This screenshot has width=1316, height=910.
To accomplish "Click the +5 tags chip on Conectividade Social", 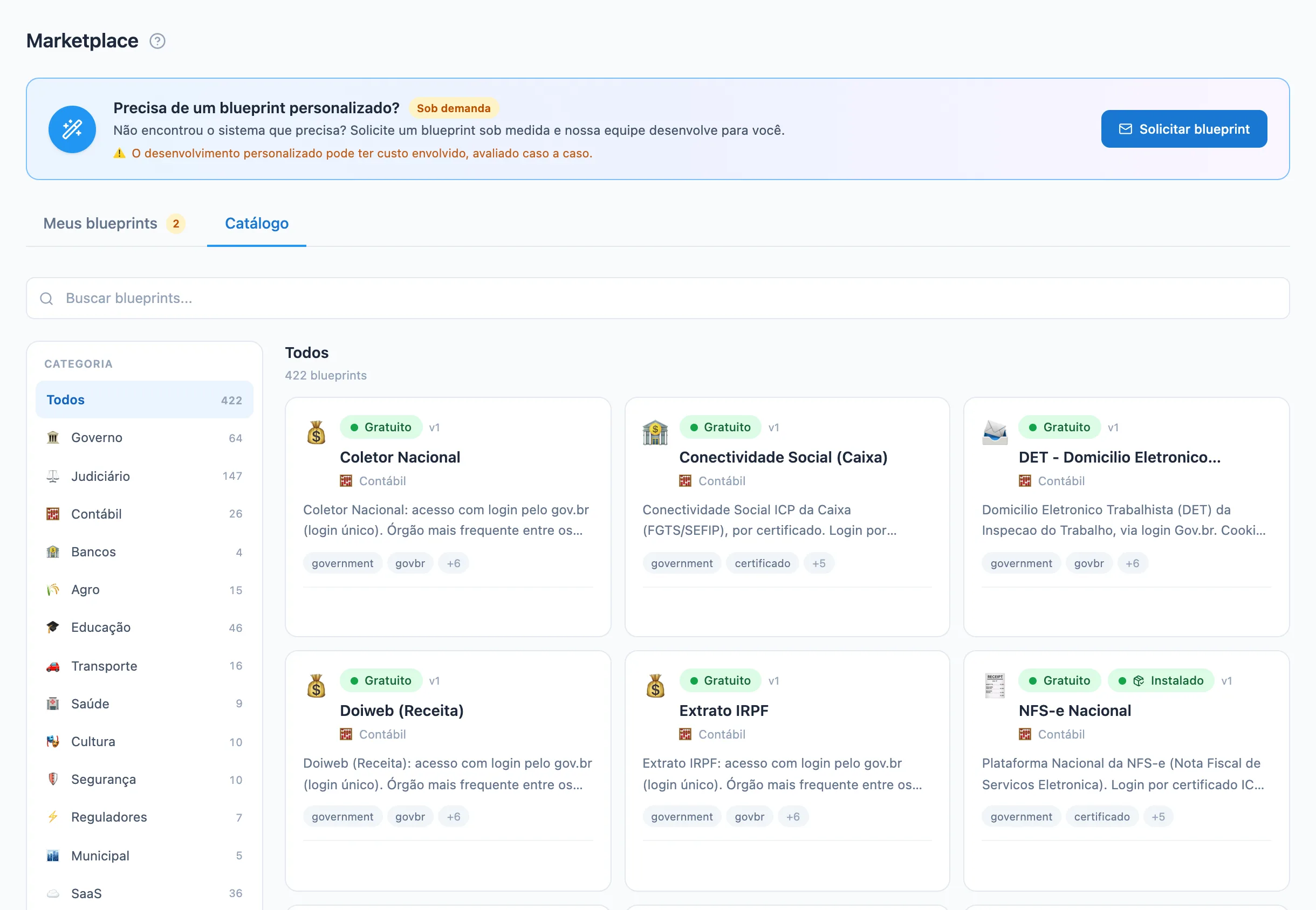I will pyautogui.click(x=819, y=563).
